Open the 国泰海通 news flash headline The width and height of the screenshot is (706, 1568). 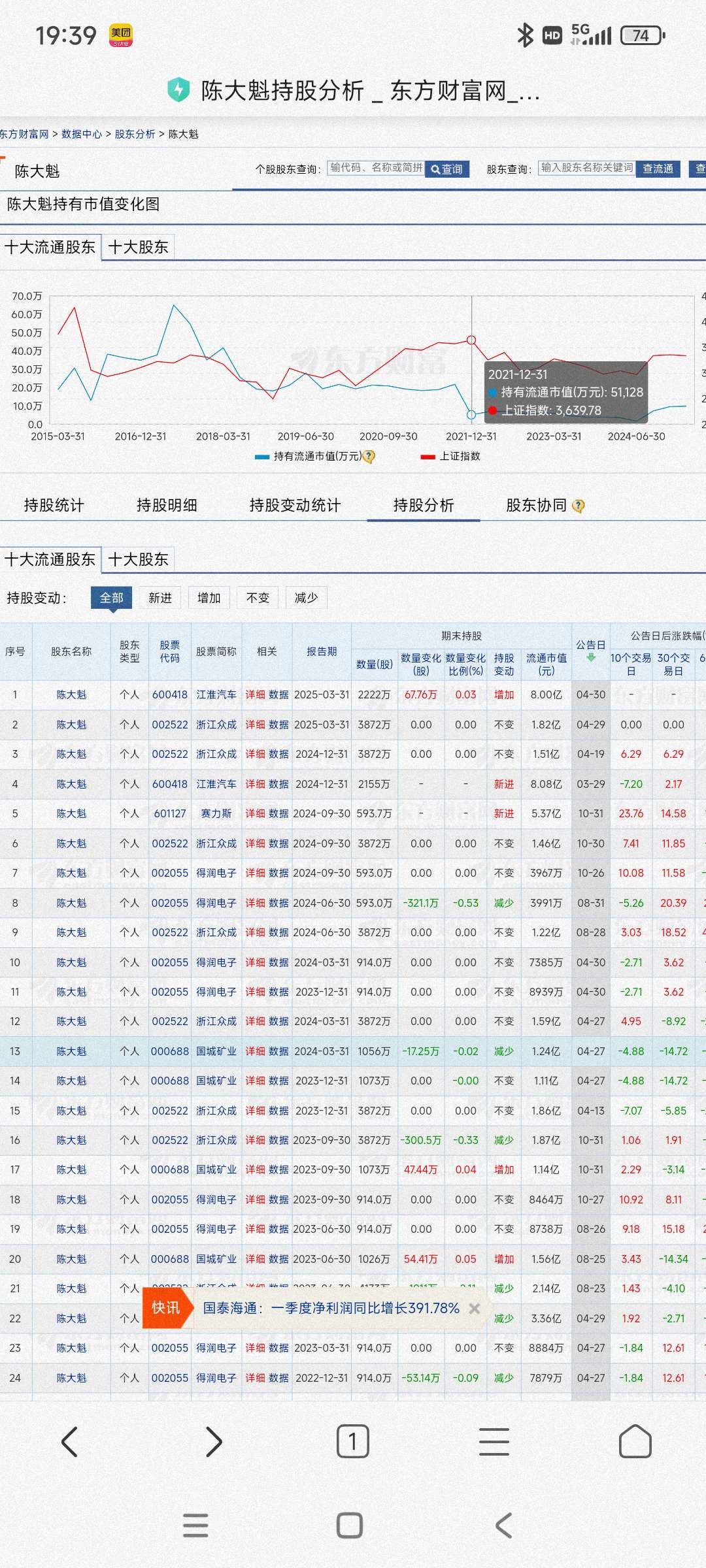pos(331,1308)
